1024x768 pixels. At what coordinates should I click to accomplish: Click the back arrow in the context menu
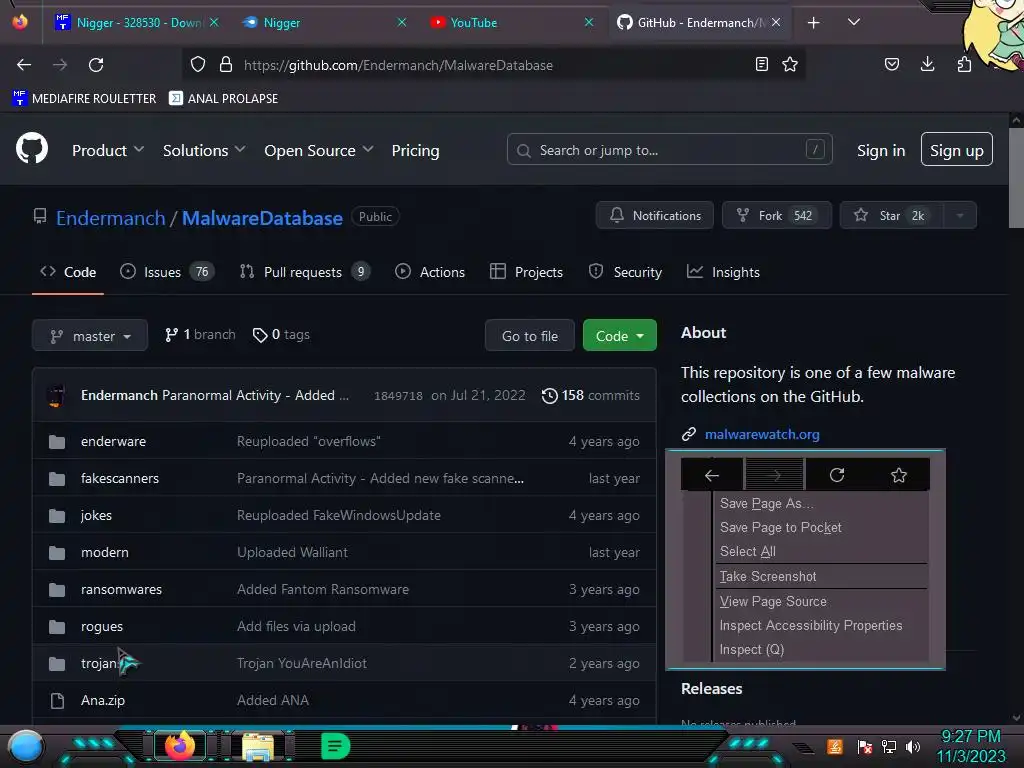point(712,475)
